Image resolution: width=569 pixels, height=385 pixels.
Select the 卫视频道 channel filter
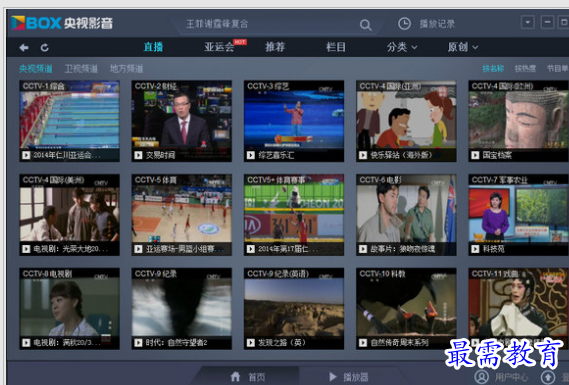pyautogui.click(x=81, y=69)
